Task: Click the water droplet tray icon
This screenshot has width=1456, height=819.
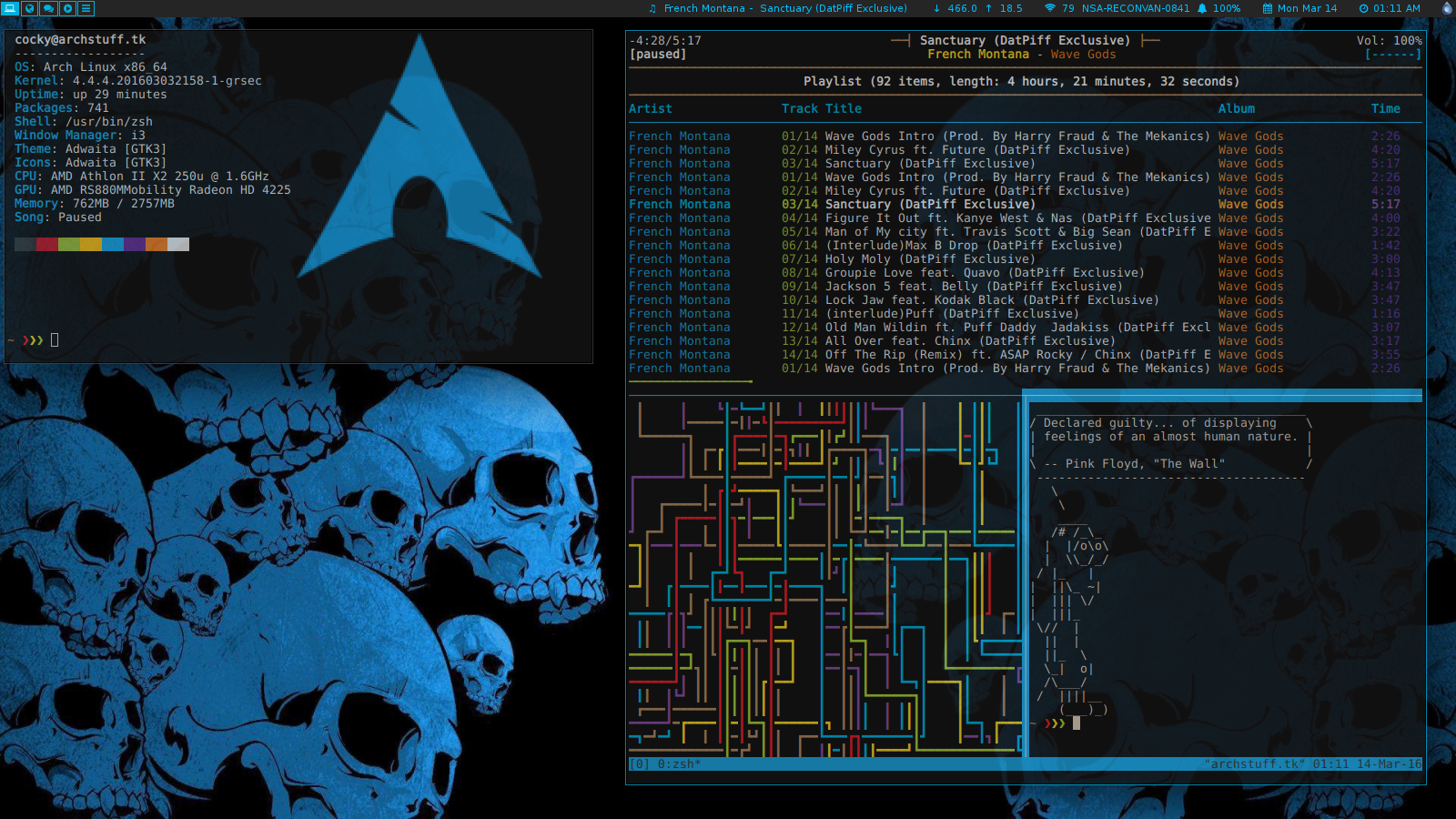Action: [1447, 8]
